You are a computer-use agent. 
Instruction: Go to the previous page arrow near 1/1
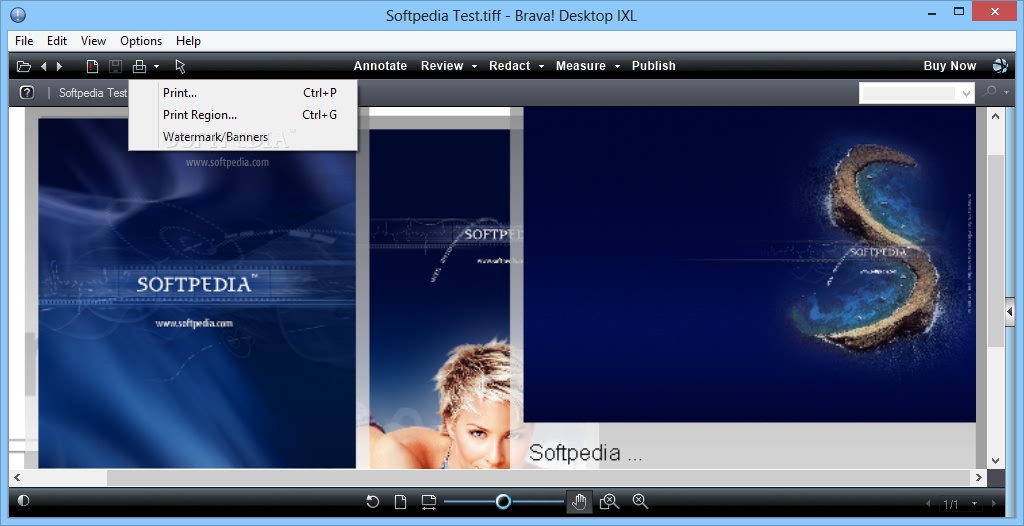[928, 504]
